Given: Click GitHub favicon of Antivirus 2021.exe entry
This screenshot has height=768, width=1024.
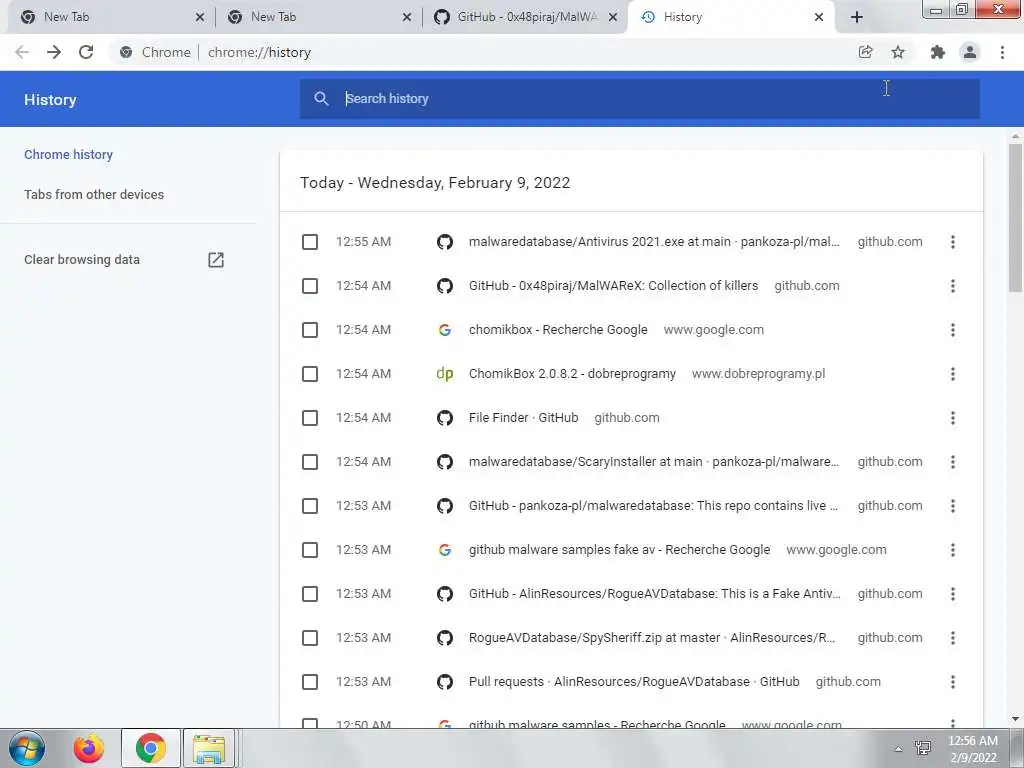Looking at the screenshot, I should point(445,242).
